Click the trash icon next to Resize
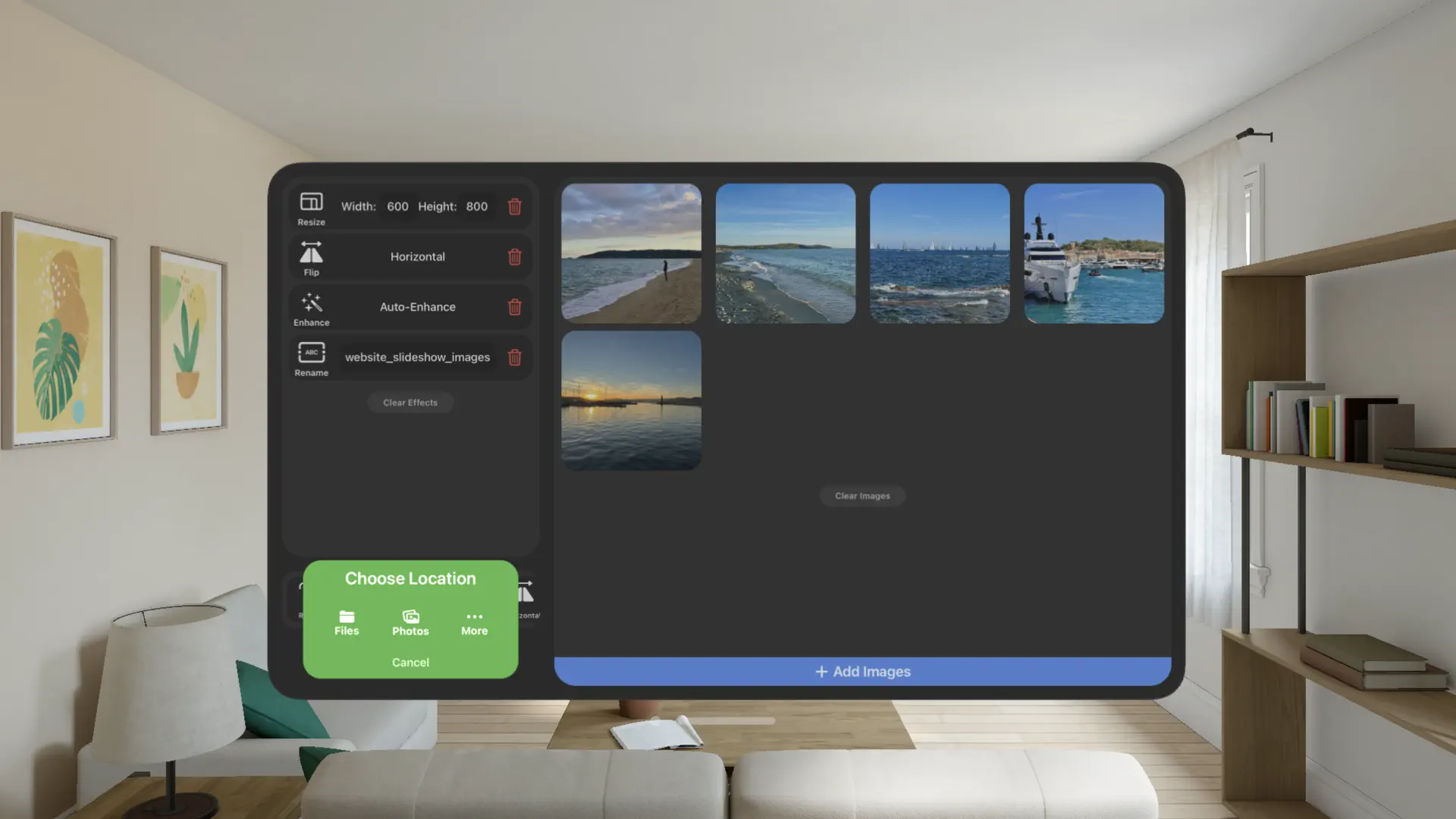The width and height of the screenshot is (1456, 819). (515, 206)
